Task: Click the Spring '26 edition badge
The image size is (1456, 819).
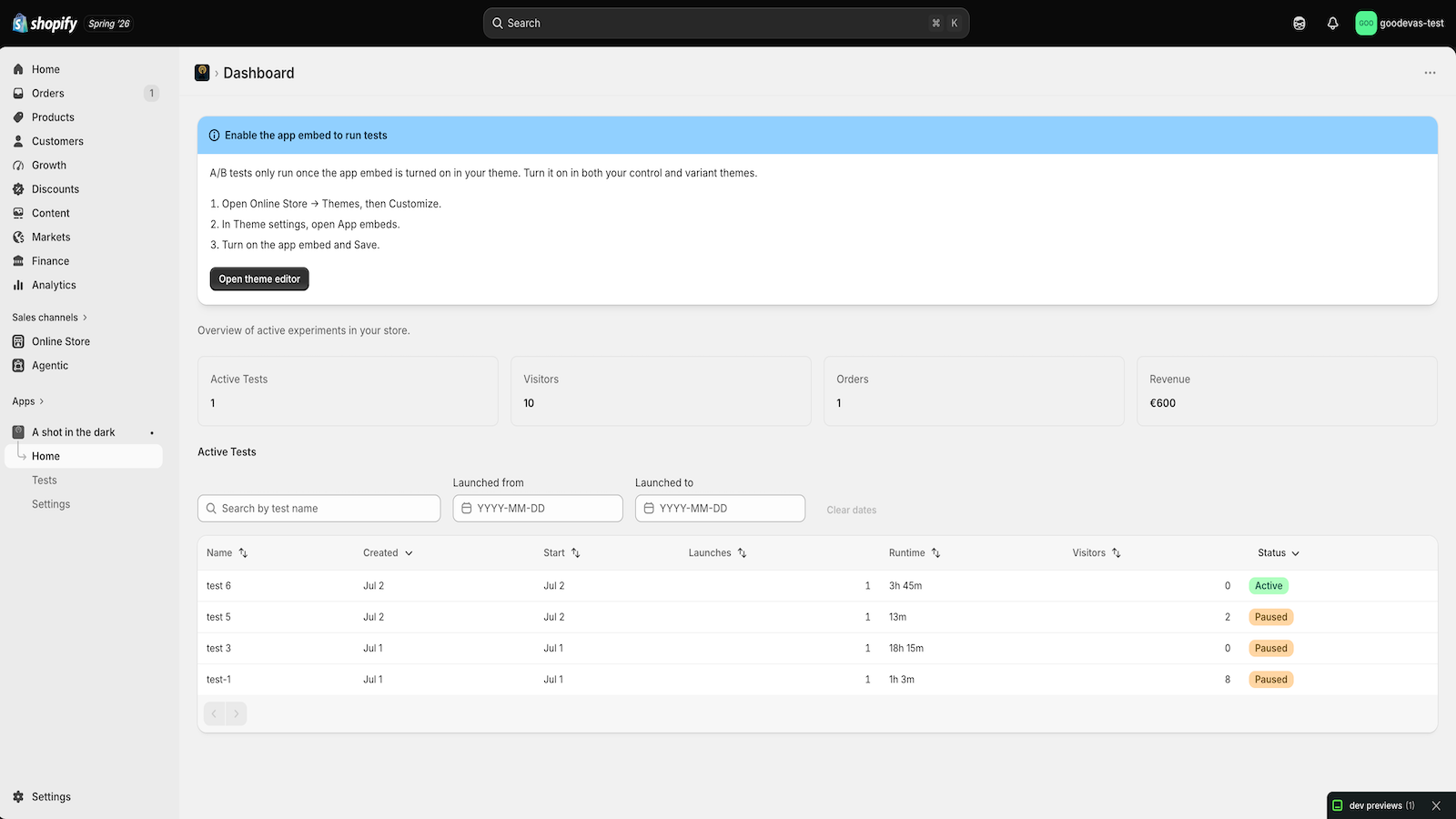Action: 109,24
